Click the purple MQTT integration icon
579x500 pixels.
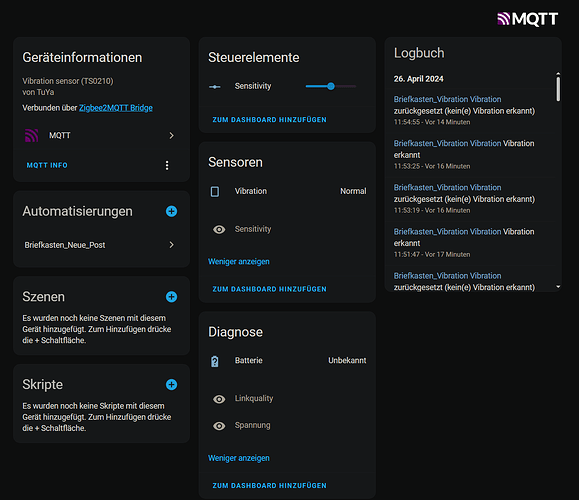pos(31,136)
